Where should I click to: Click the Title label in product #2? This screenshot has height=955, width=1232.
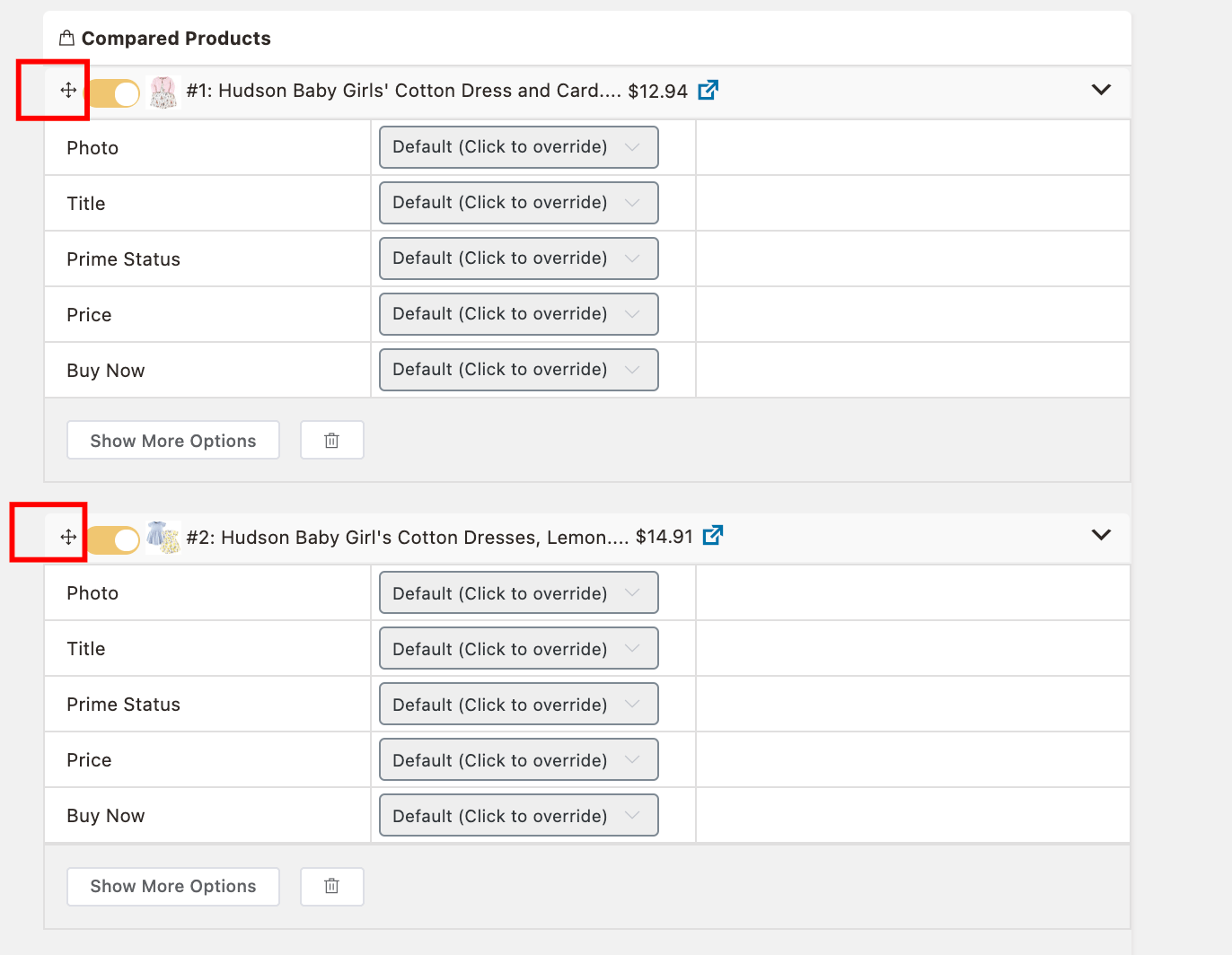pyautogui.click(x=86, y=649)
